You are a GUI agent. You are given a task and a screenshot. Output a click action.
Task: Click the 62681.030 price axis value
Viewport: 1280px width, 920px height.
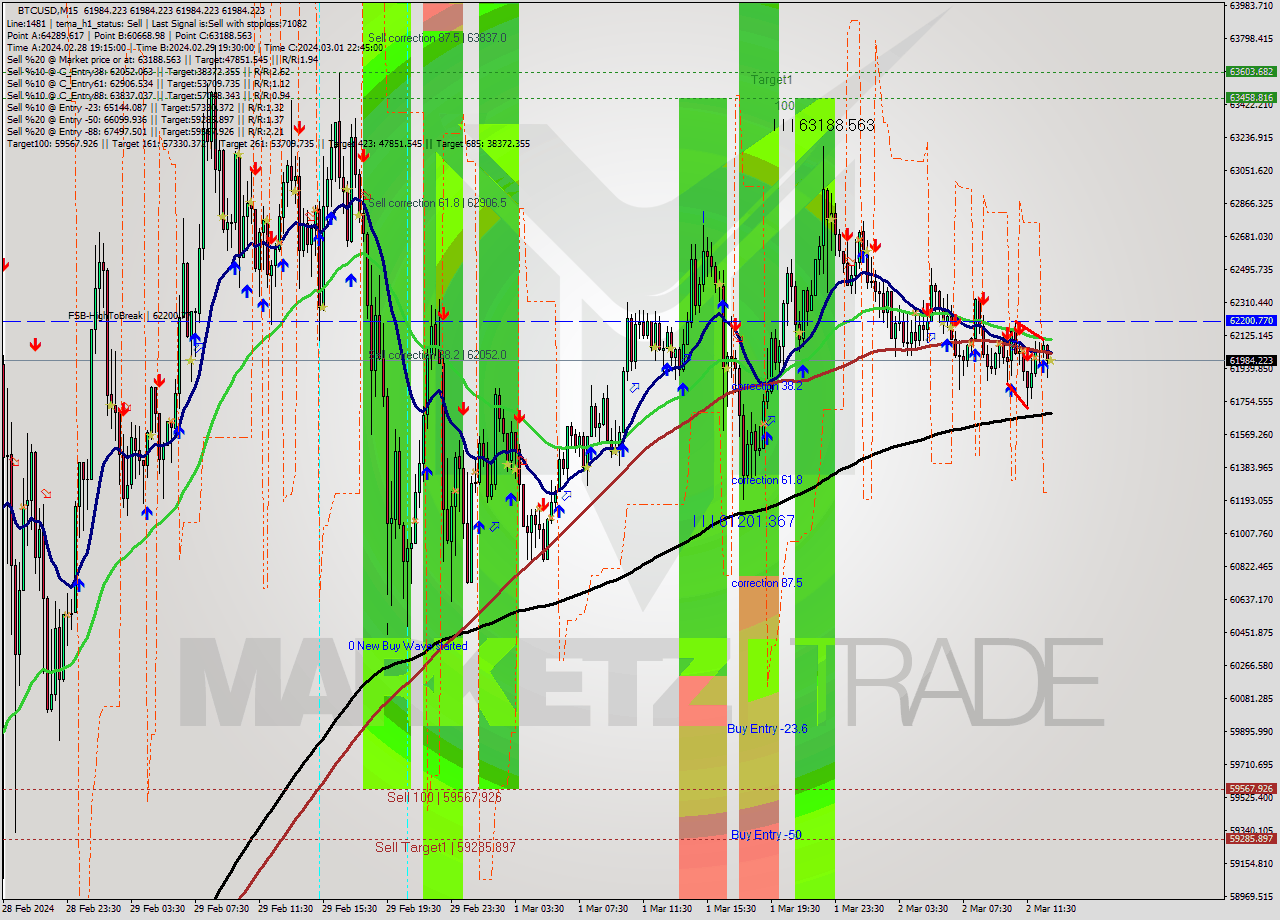(x=1251, y=237)
